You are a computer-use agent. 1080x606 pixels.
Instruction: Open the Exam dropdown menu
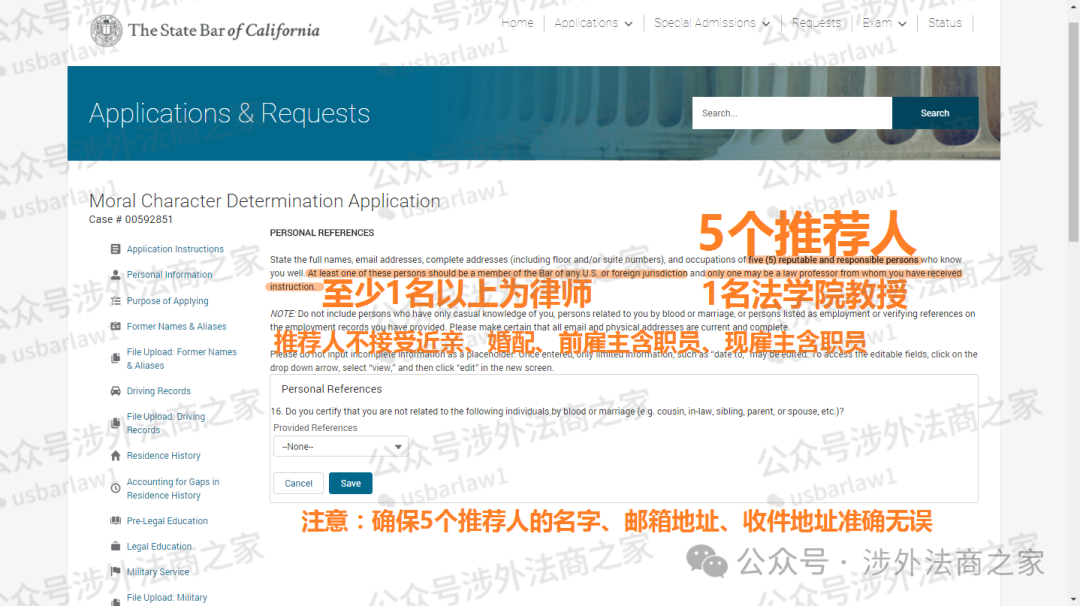pyautogui.click(x=884, y=23)
